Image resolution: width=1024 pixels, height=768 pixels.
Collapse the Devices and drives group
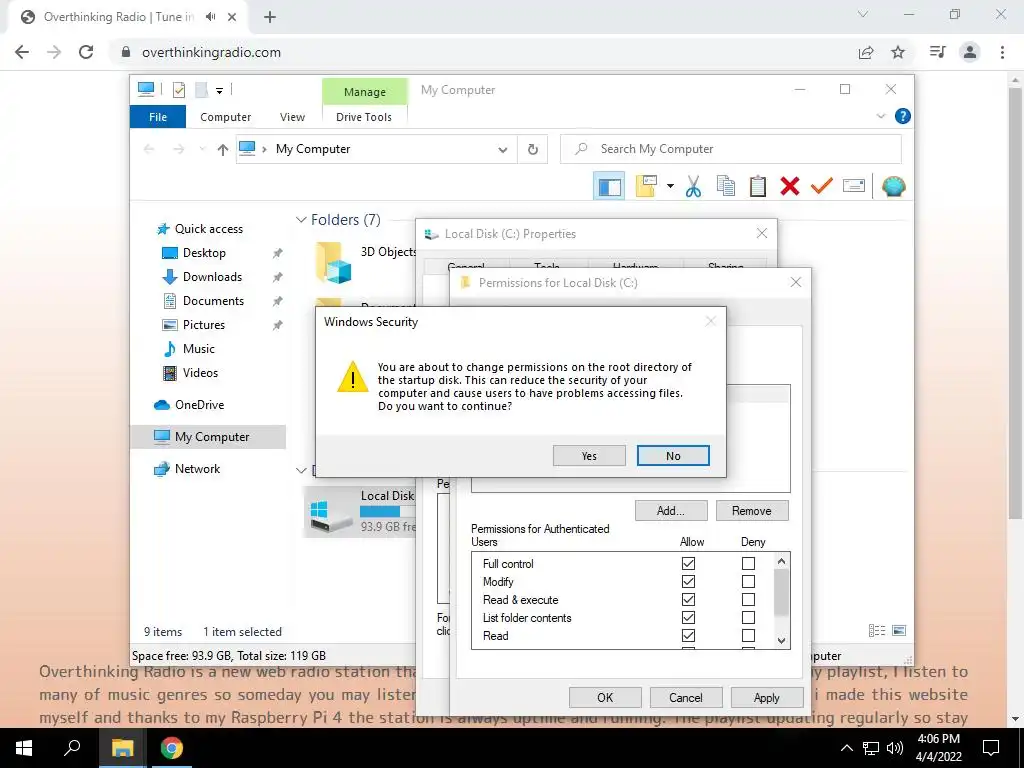point(301,470)
